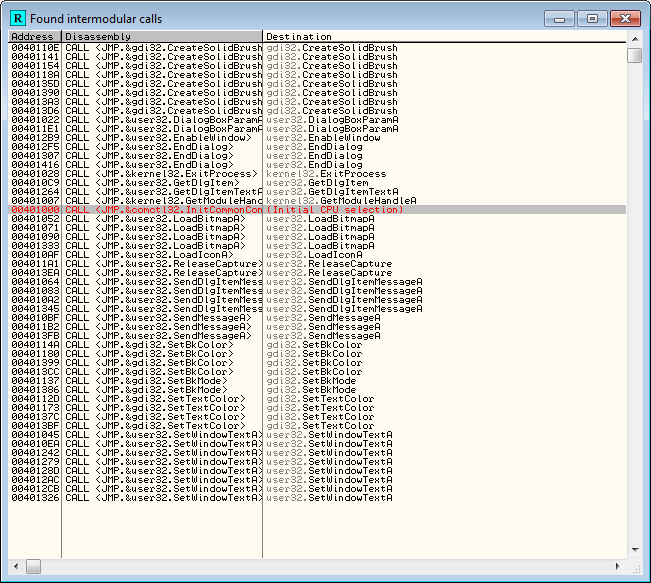Select the row at address 0040135D
The width and height of the screenshot is (651, 583).
pyautogui.click(x=317, y=84)
